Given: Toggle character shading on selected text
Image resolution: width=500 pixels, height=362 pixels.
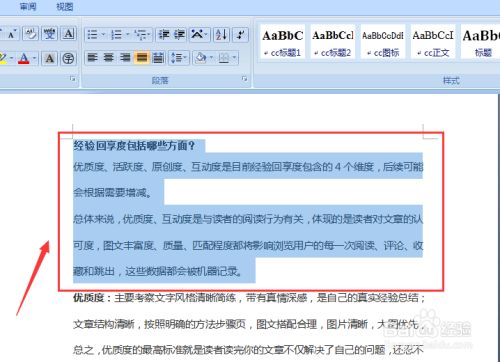Looking at the screenshot, I should [50, 59].
